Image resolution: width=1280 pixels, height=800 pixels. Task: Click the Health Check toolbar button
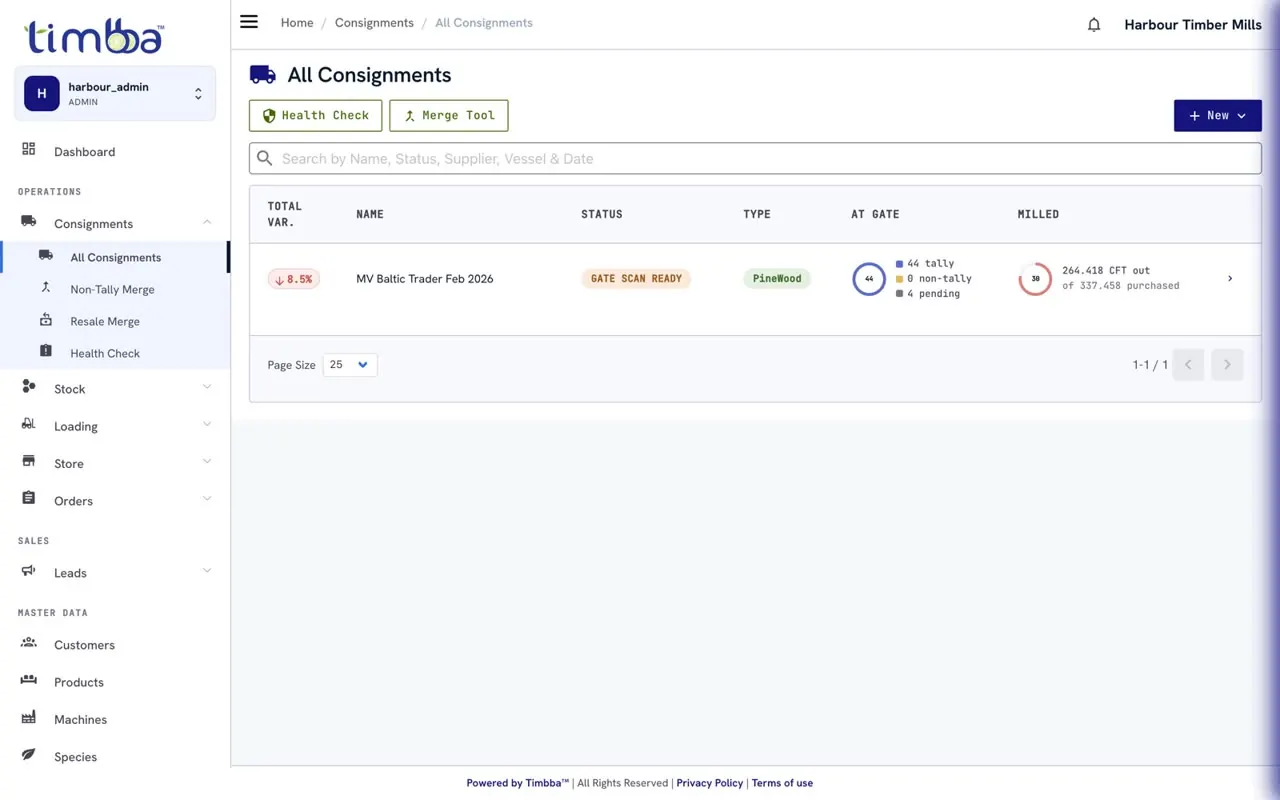point(315,115)
